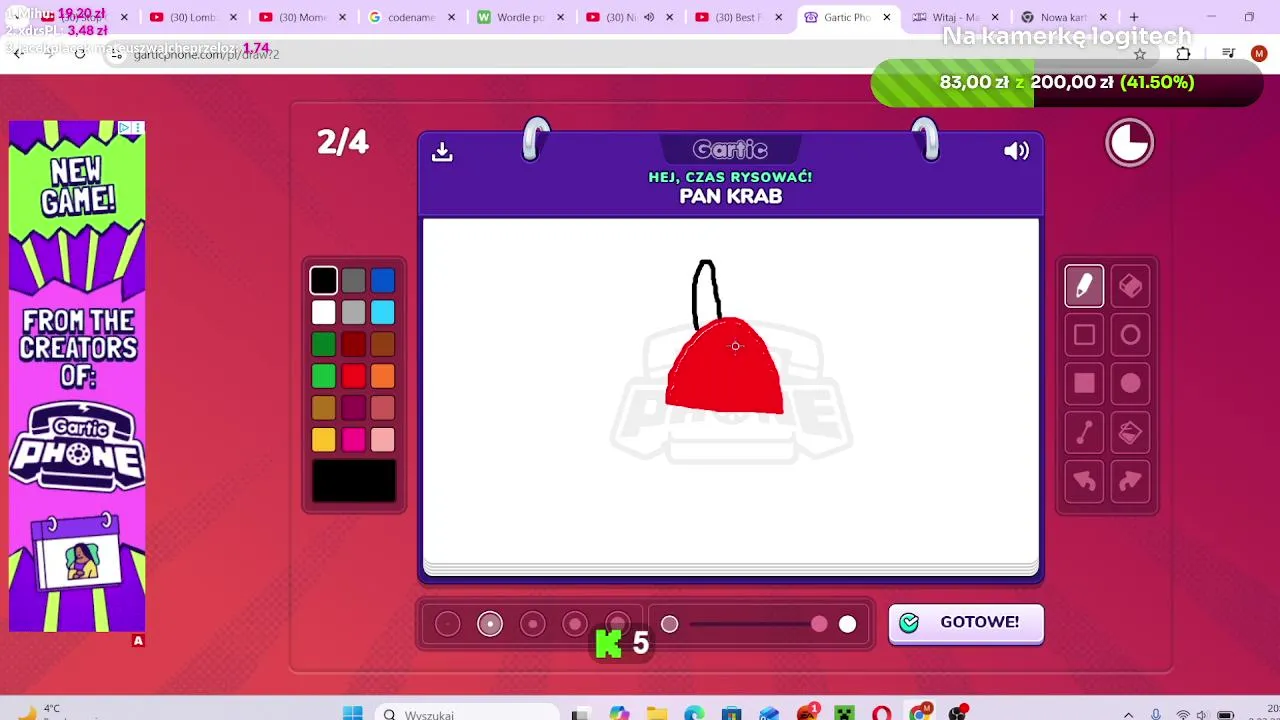Select the white color swatch
The height and width of the screenshot is (720, 1280).
coord(323,313)
